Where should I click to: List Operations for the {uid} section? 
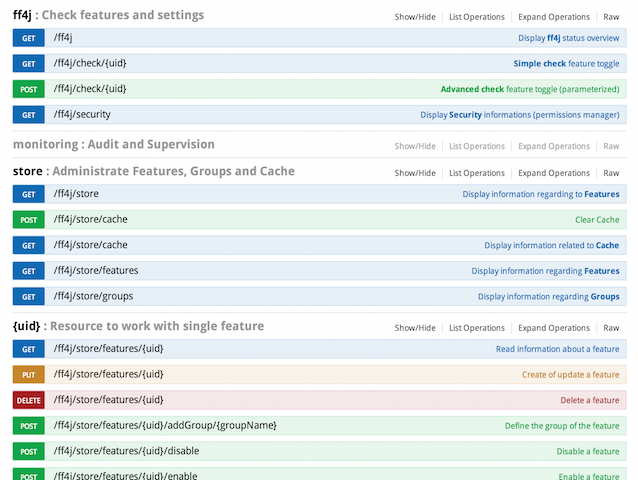(x=476, y=328)
